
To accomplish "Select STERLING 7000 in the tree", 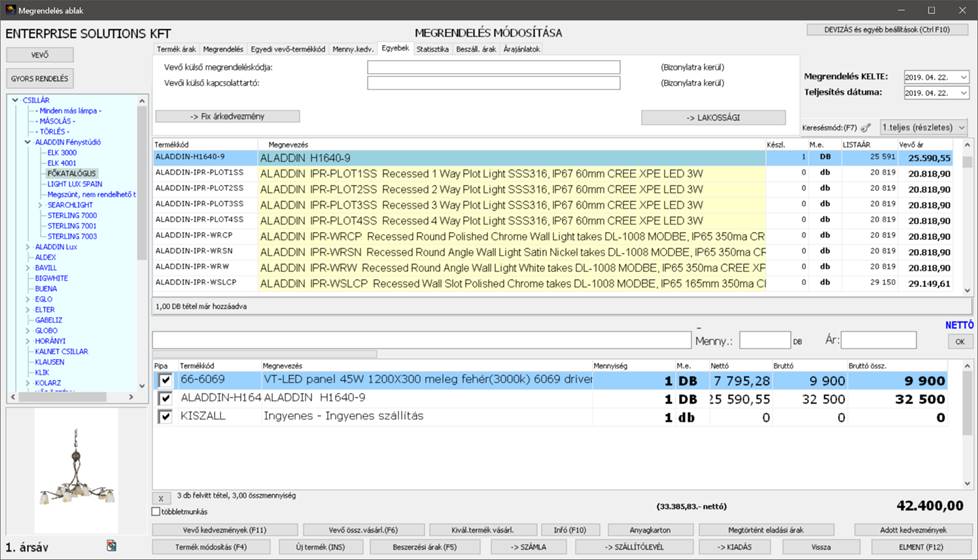I will (72, 216).
